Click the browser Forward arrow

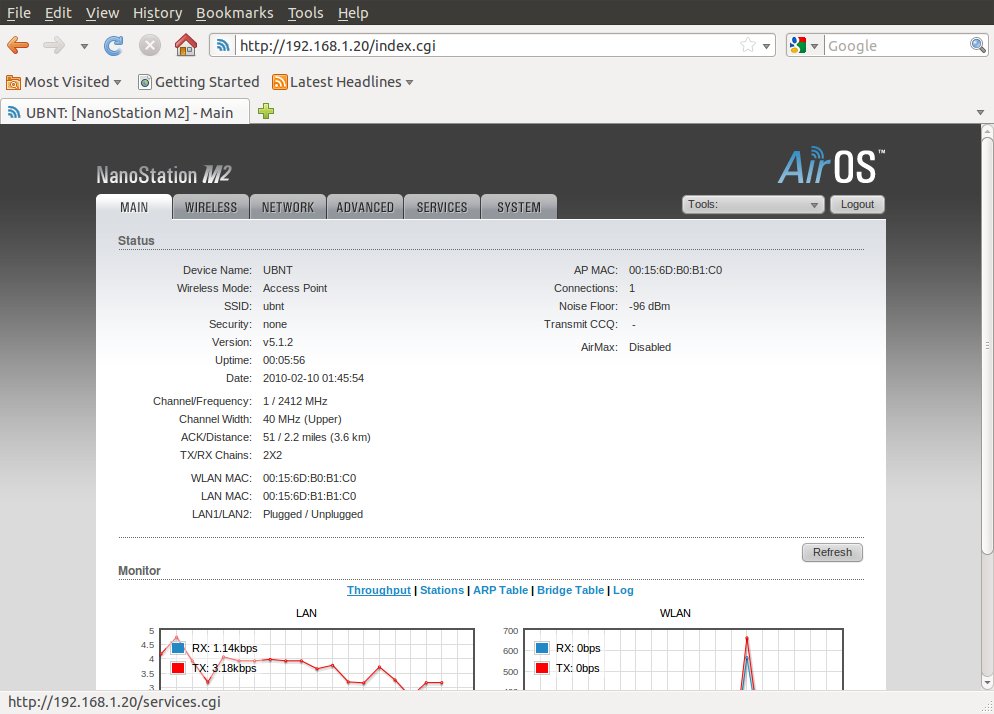click(x=54, y=45)
